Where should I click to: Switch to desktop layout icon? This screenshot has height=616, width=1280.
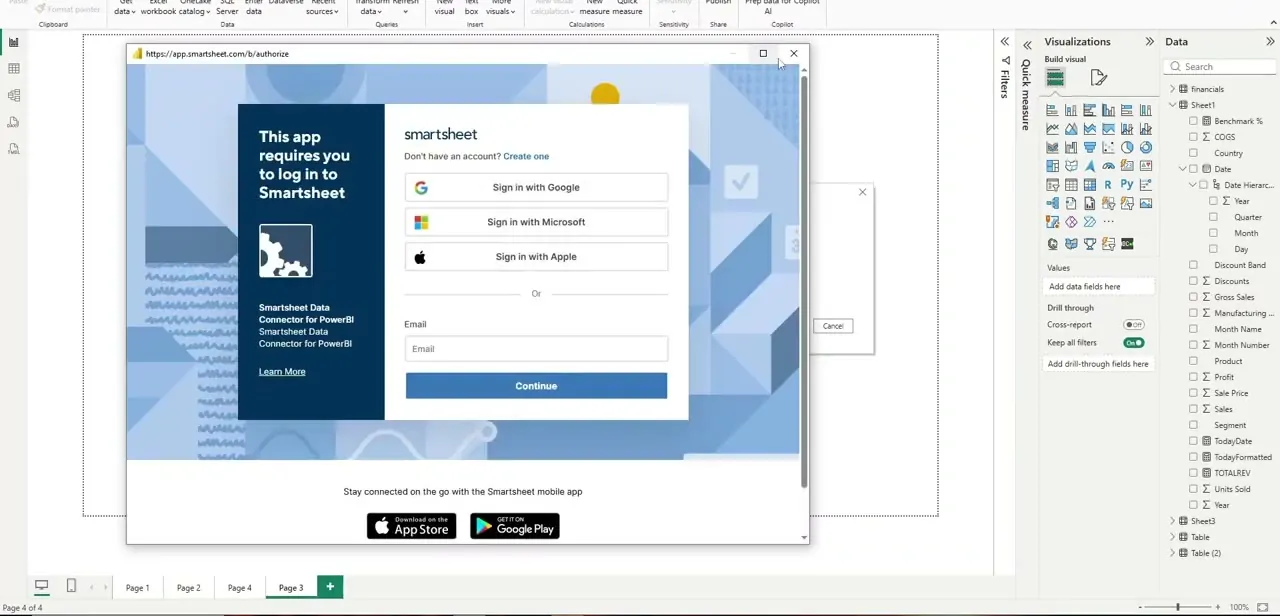pos(42,586)
